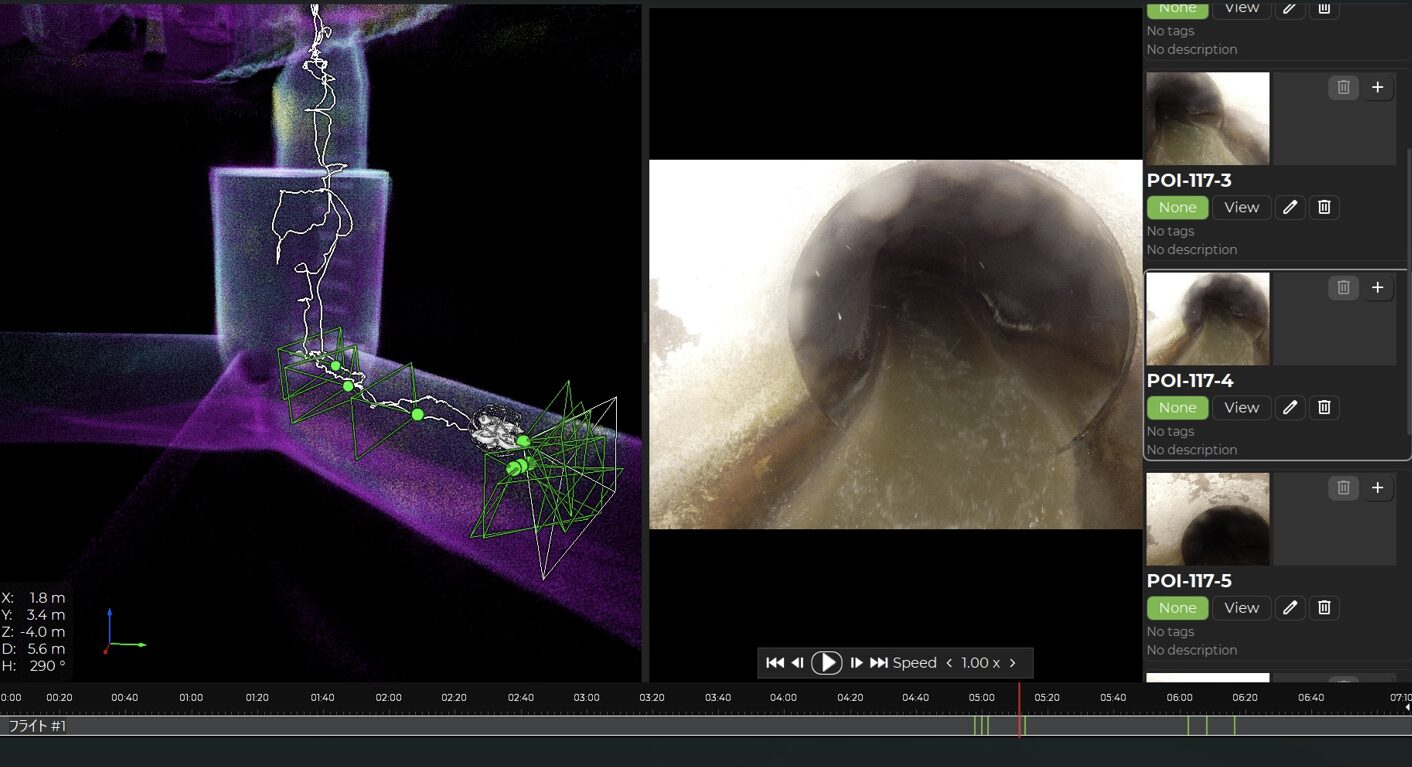
Task: Delete POI-117-4 using its trash icon
Action: pyautogui.click(x=1324, y=407)
